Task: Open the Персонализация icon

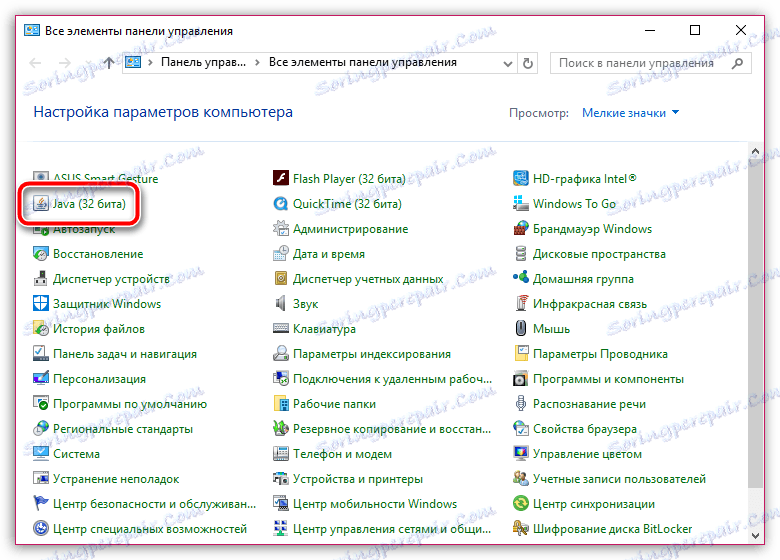Action: [x=40, y=378]
